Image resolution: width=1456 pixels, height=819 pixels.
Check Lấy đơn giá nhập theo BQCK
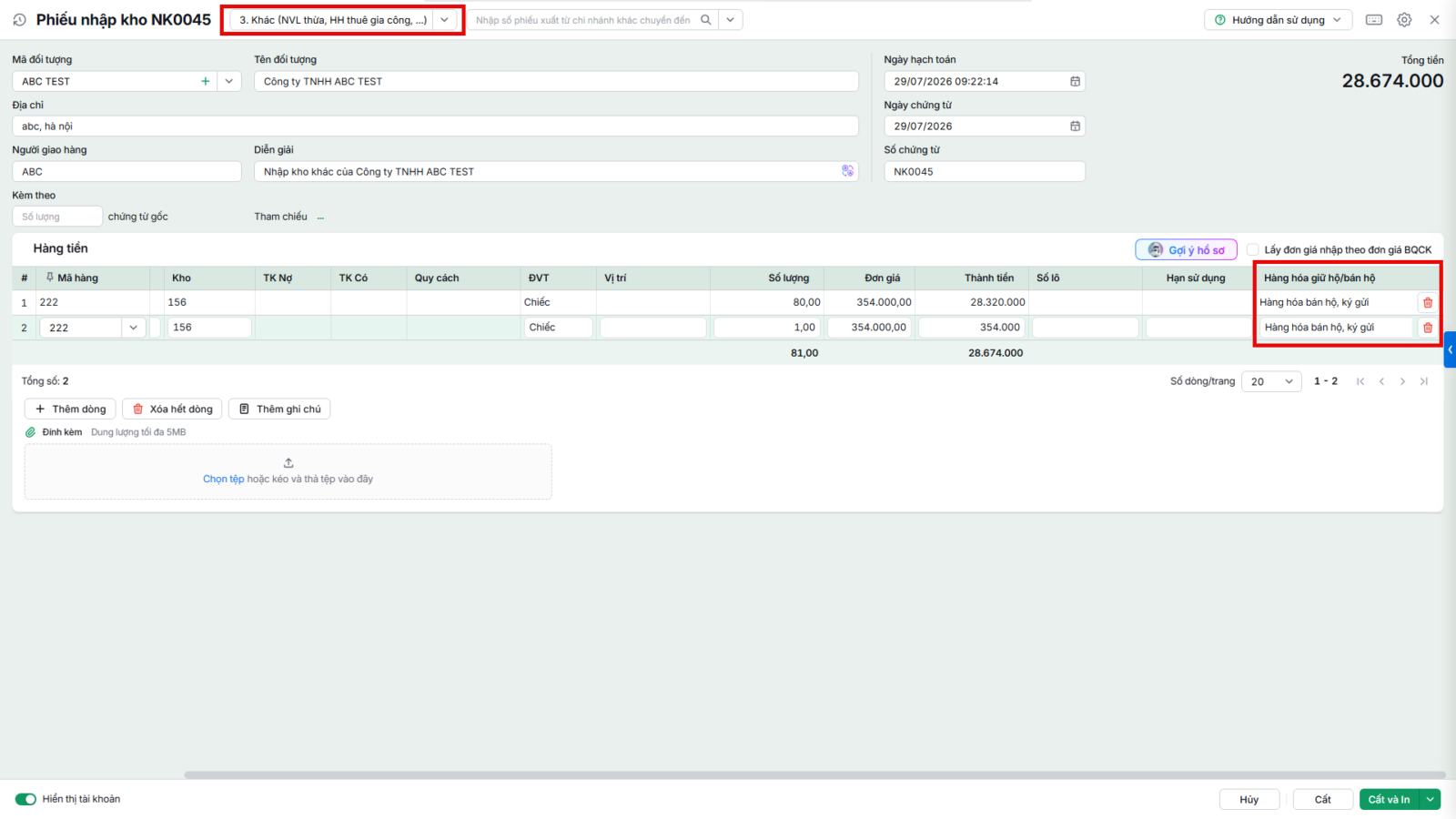tap(1253, 249)
